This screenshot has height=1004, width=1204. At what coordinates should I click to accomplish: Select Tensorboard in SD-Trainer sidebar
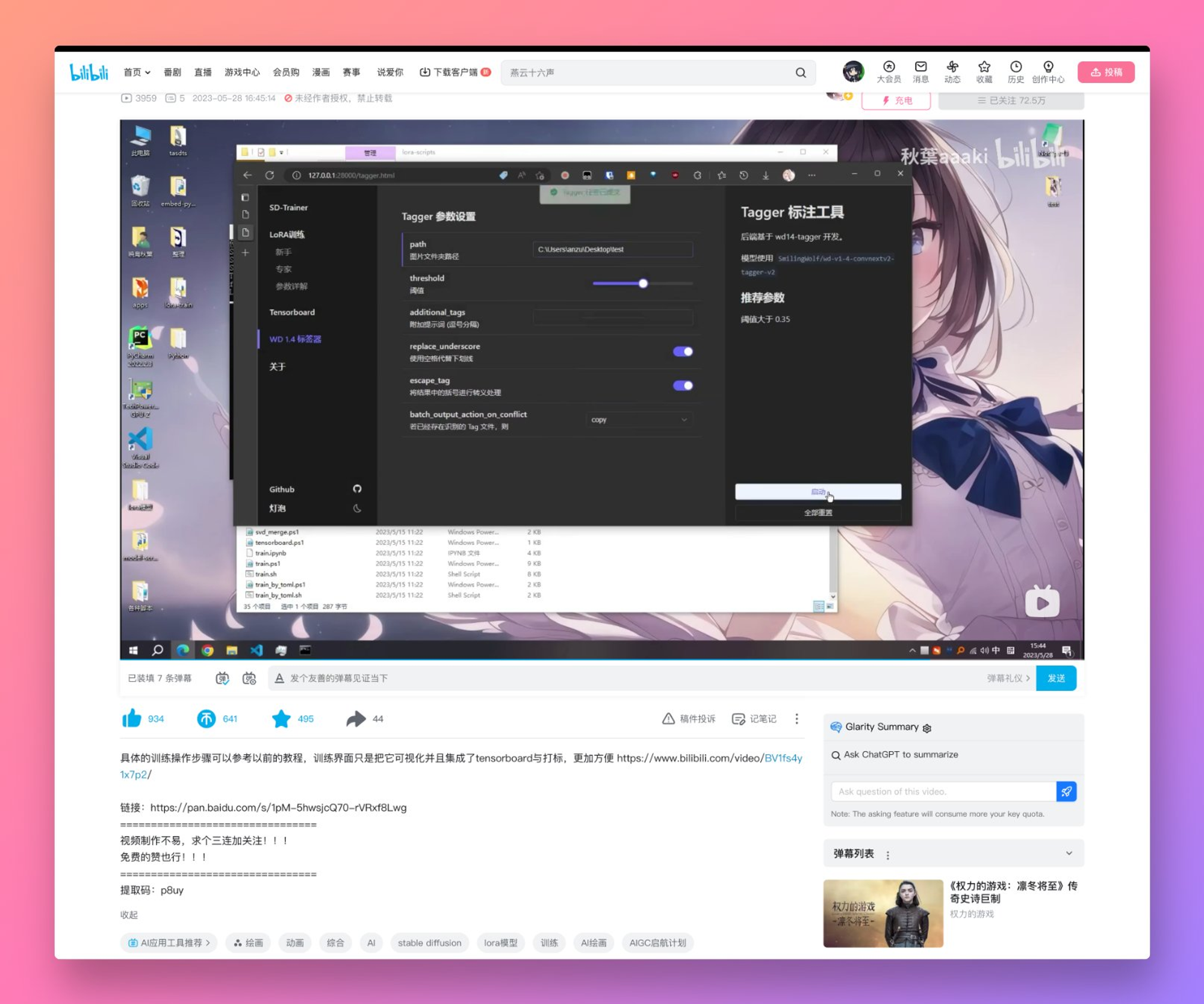(x=292, y=312)
